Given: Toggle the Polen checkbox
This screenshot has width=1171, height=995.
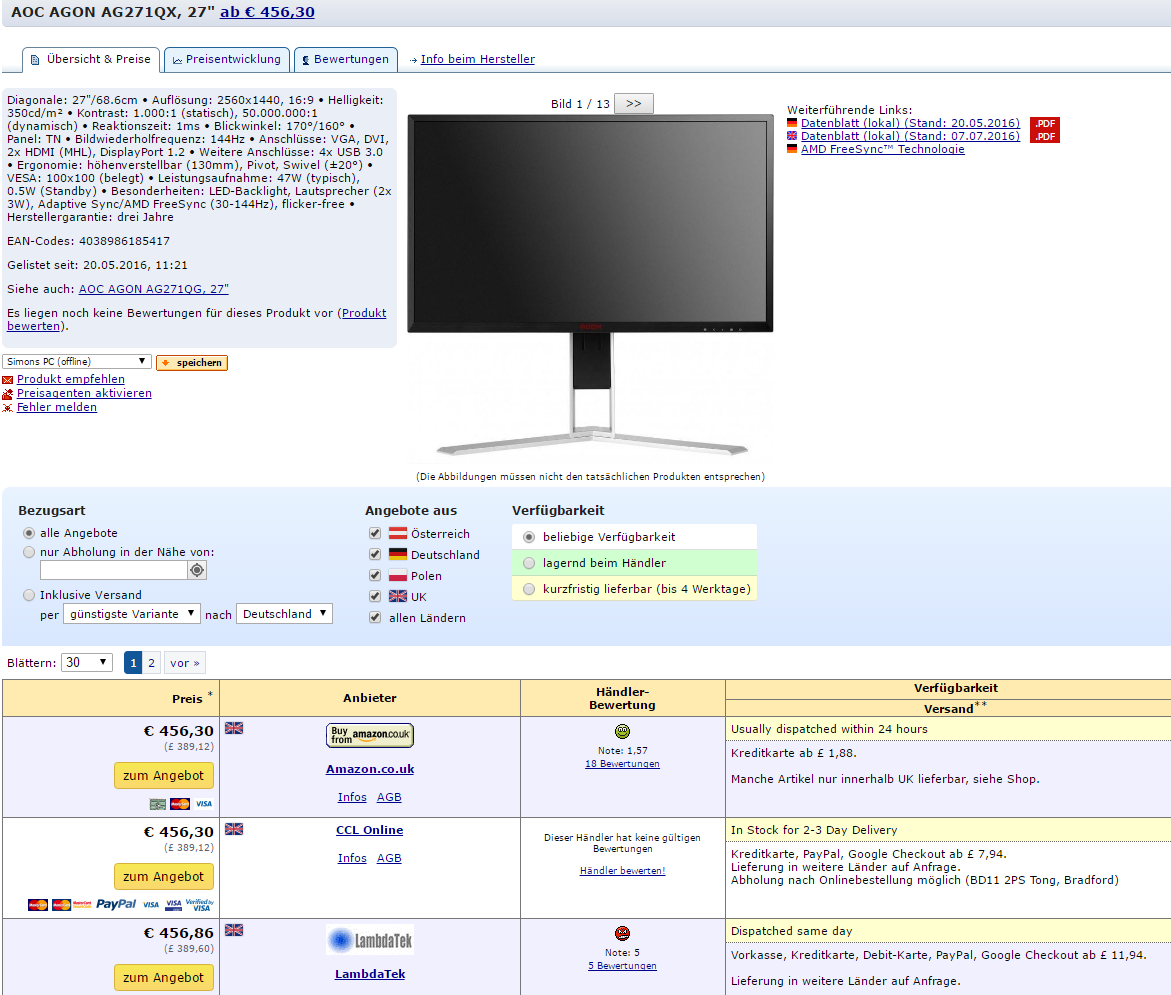Looking at the screenshot, I should coord(375,575).
